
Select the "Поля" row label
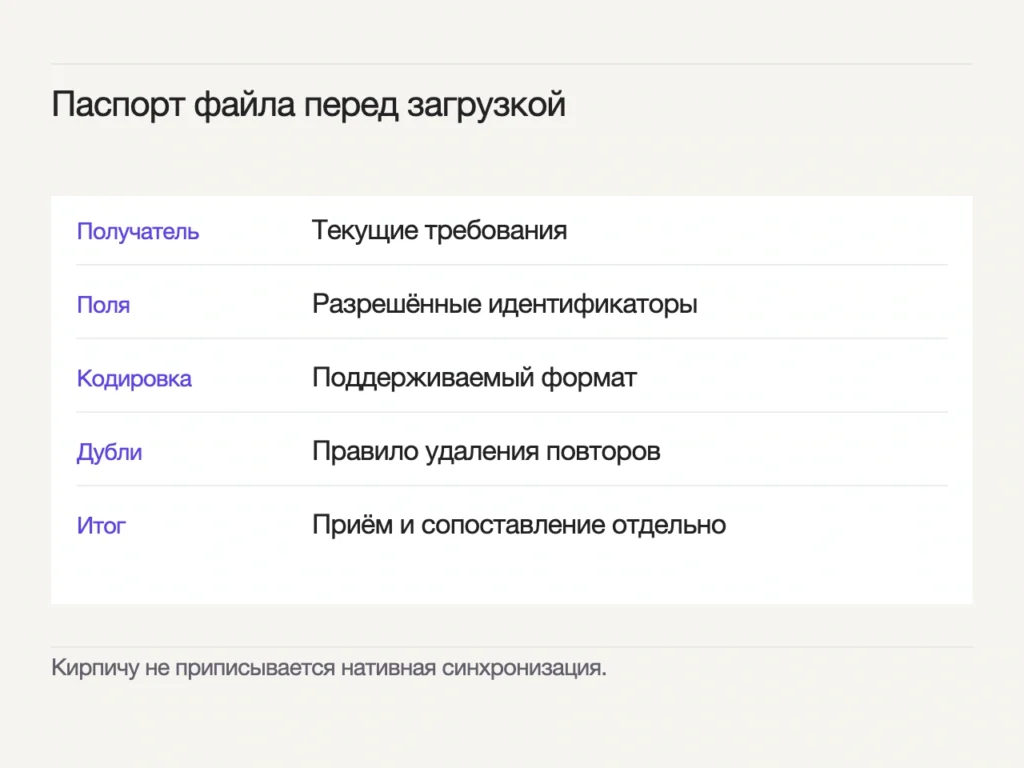pyautogui.click(x=103, y=305)
